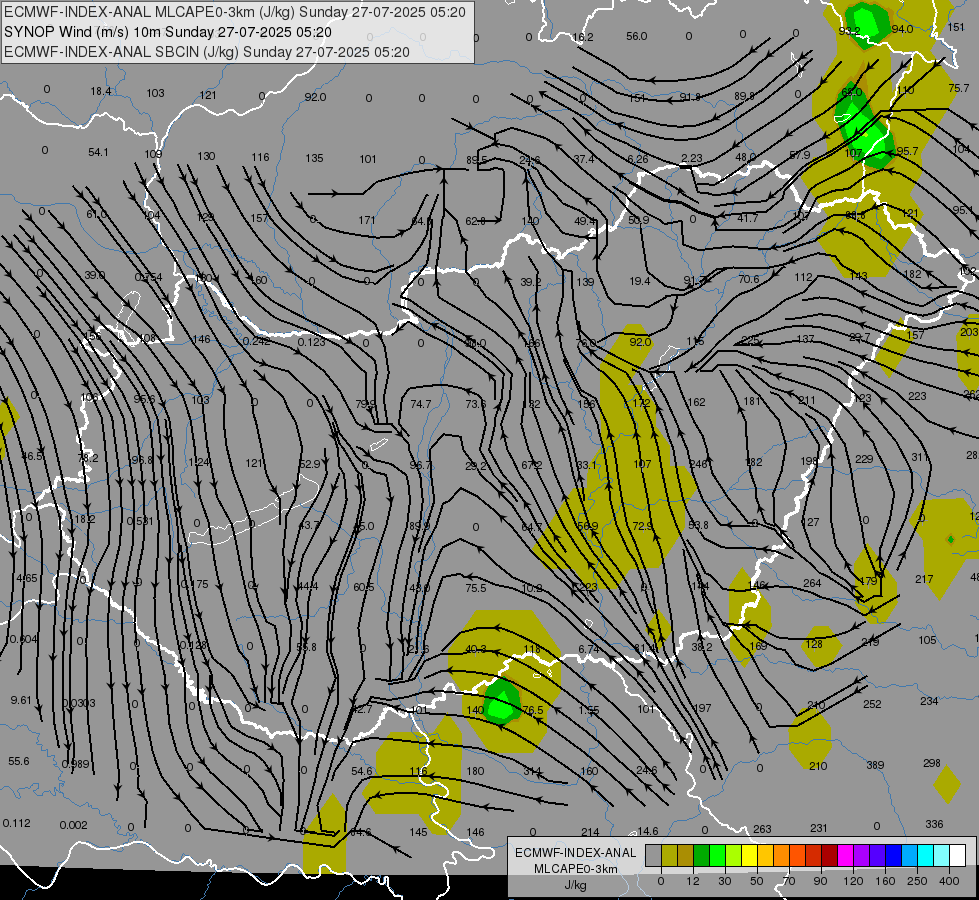The image size is (979, 900).
Task: Click the map value 74.7
Action: tap(420, 404)
